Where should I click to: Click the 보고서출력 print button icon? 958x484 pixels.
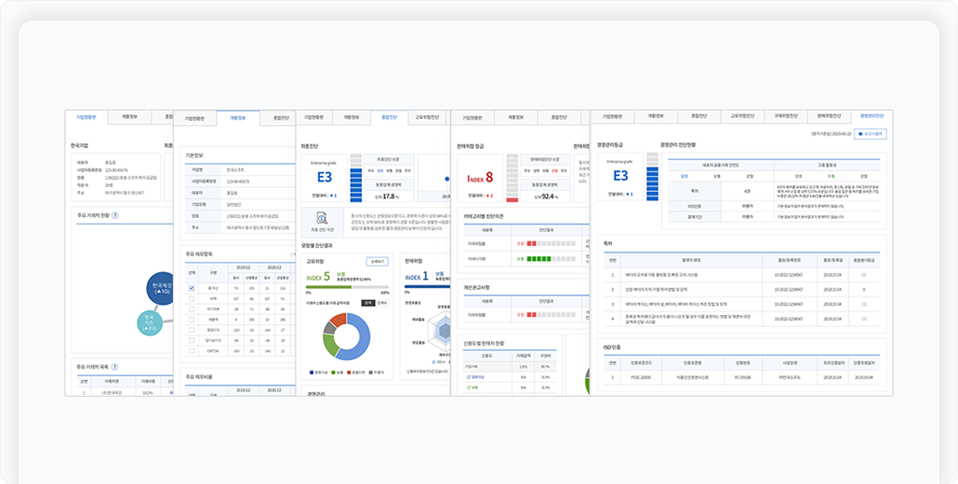click(860, 133)
